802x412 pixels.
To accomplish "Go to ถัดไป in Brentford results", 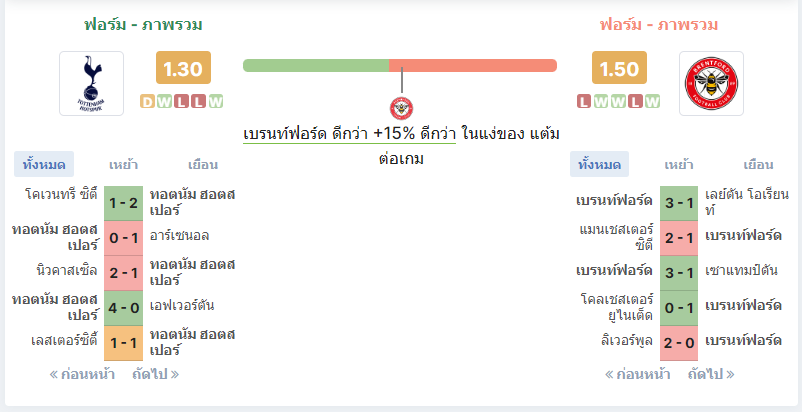I will [x=711, y=374].
